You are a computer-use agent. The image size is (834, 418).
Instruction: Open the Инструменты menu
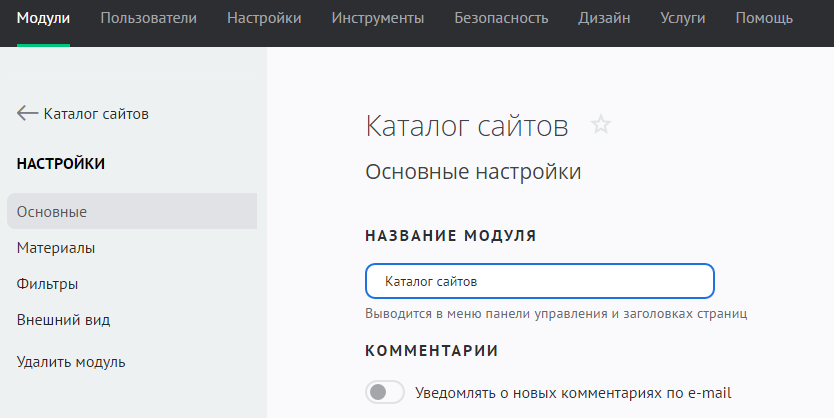click(377, 18)
